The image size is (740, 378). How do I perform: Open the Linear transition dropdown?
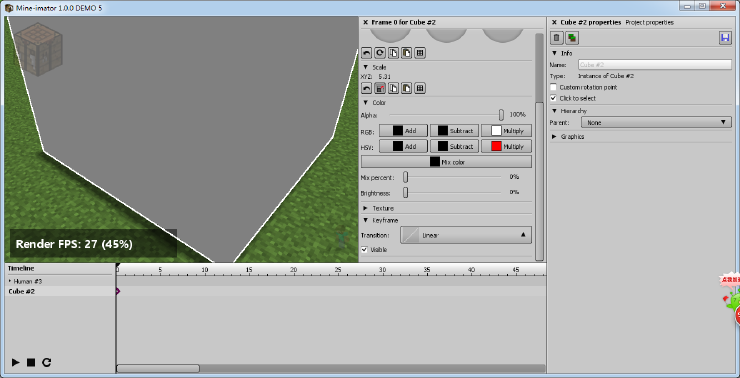click(x=466, y=235)
